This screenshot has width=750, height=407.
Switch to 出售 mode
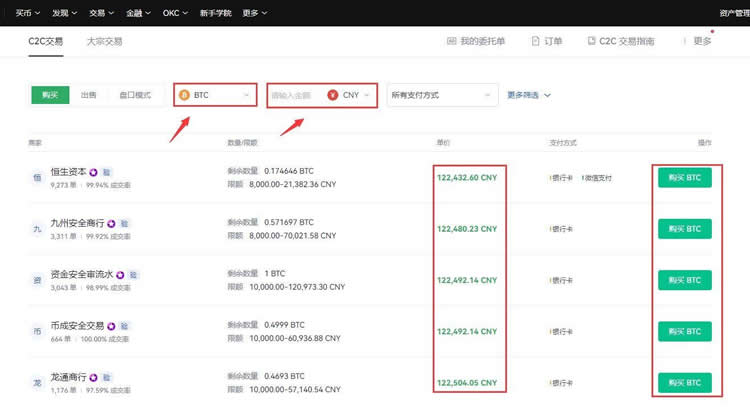pos(88,95)
